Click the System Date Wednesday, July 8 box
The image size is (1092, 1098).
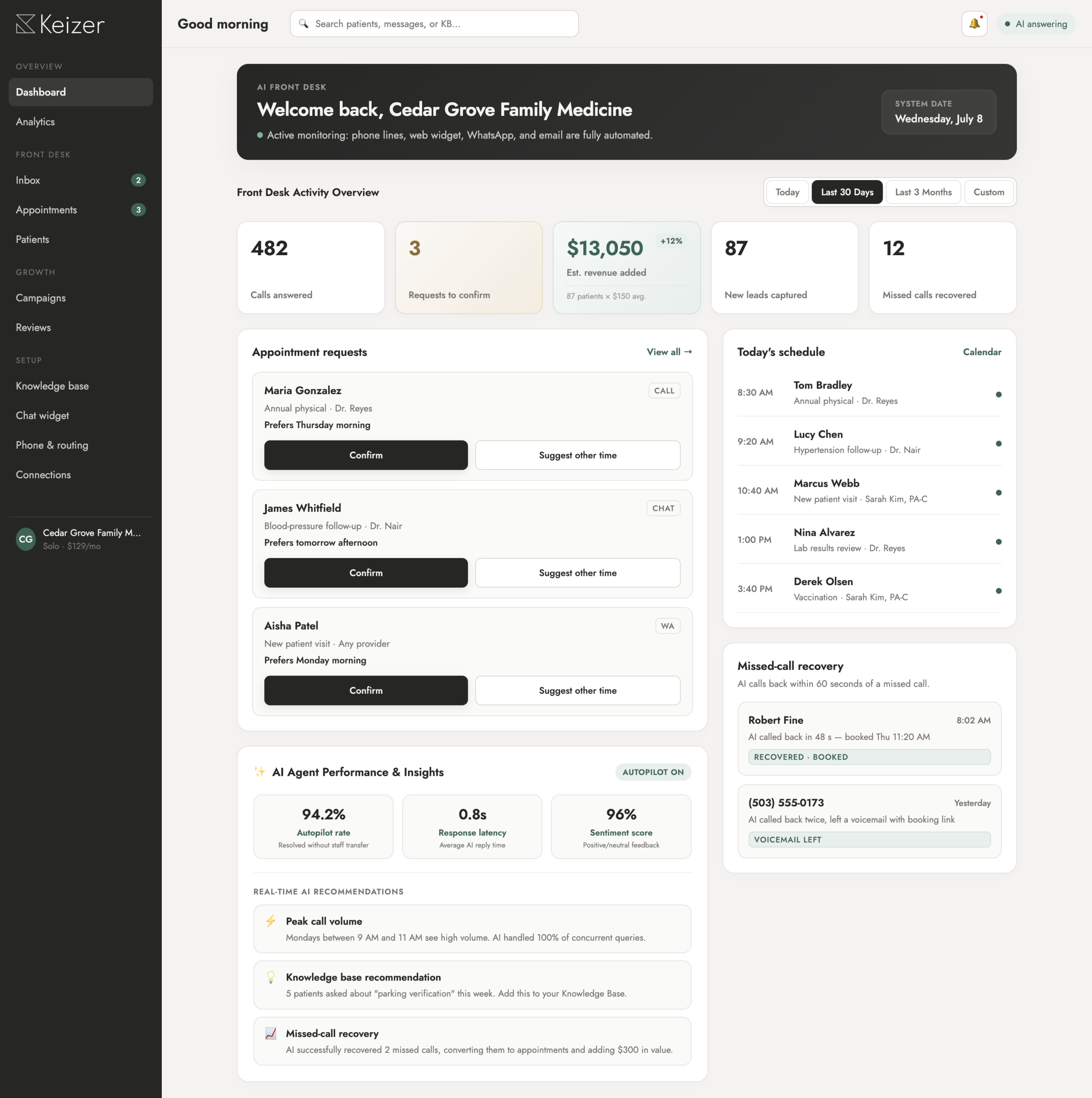click(x=938, y=112)
